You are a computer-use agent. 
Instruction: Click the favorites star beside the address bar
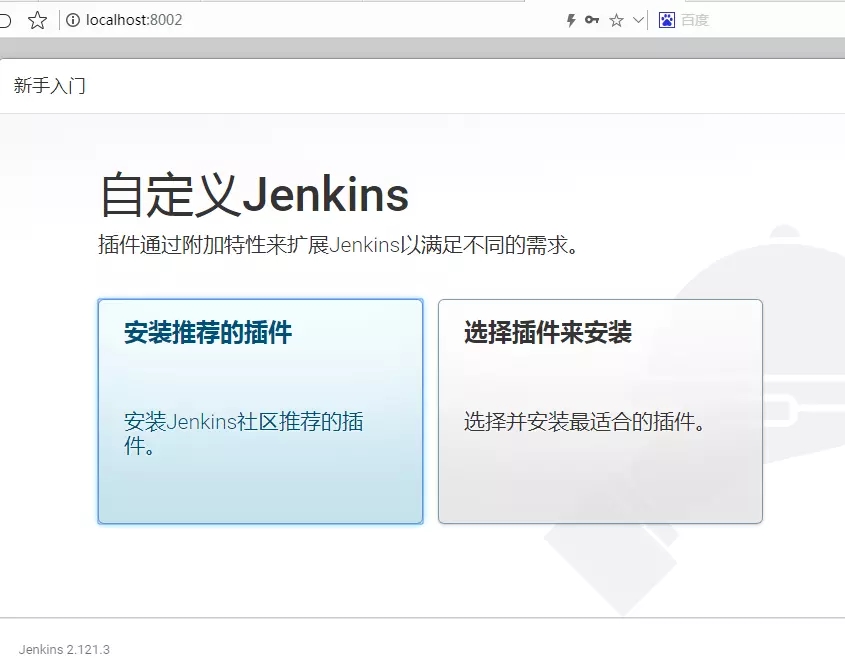(37, 19)
